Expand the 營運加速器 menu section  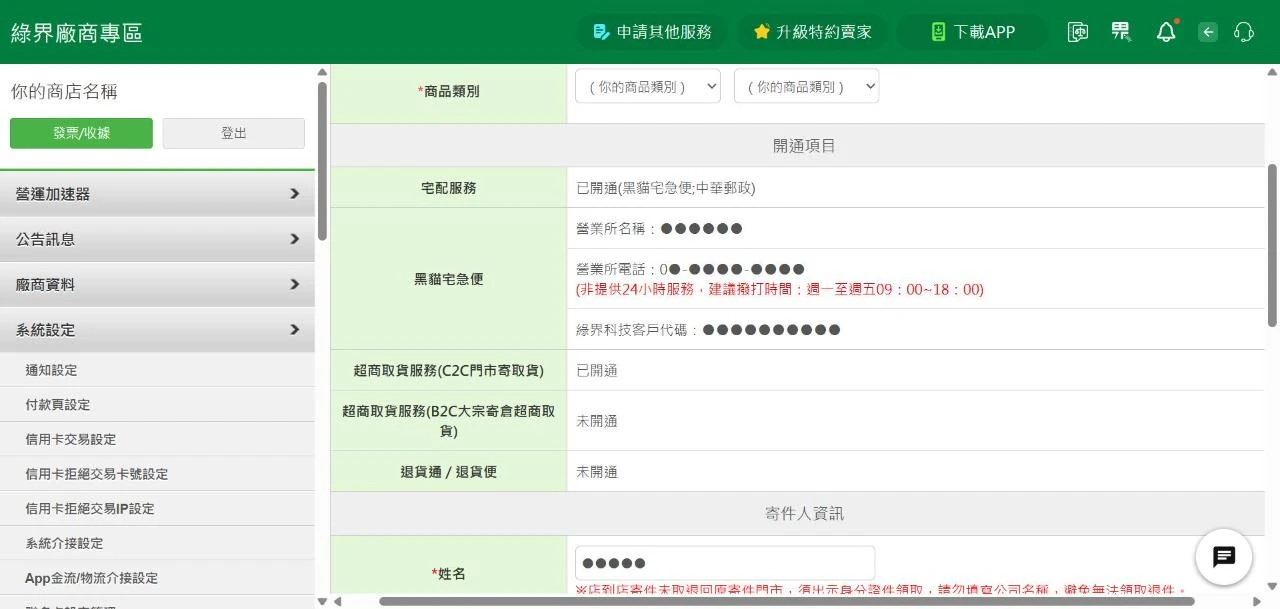pos(157,194)
